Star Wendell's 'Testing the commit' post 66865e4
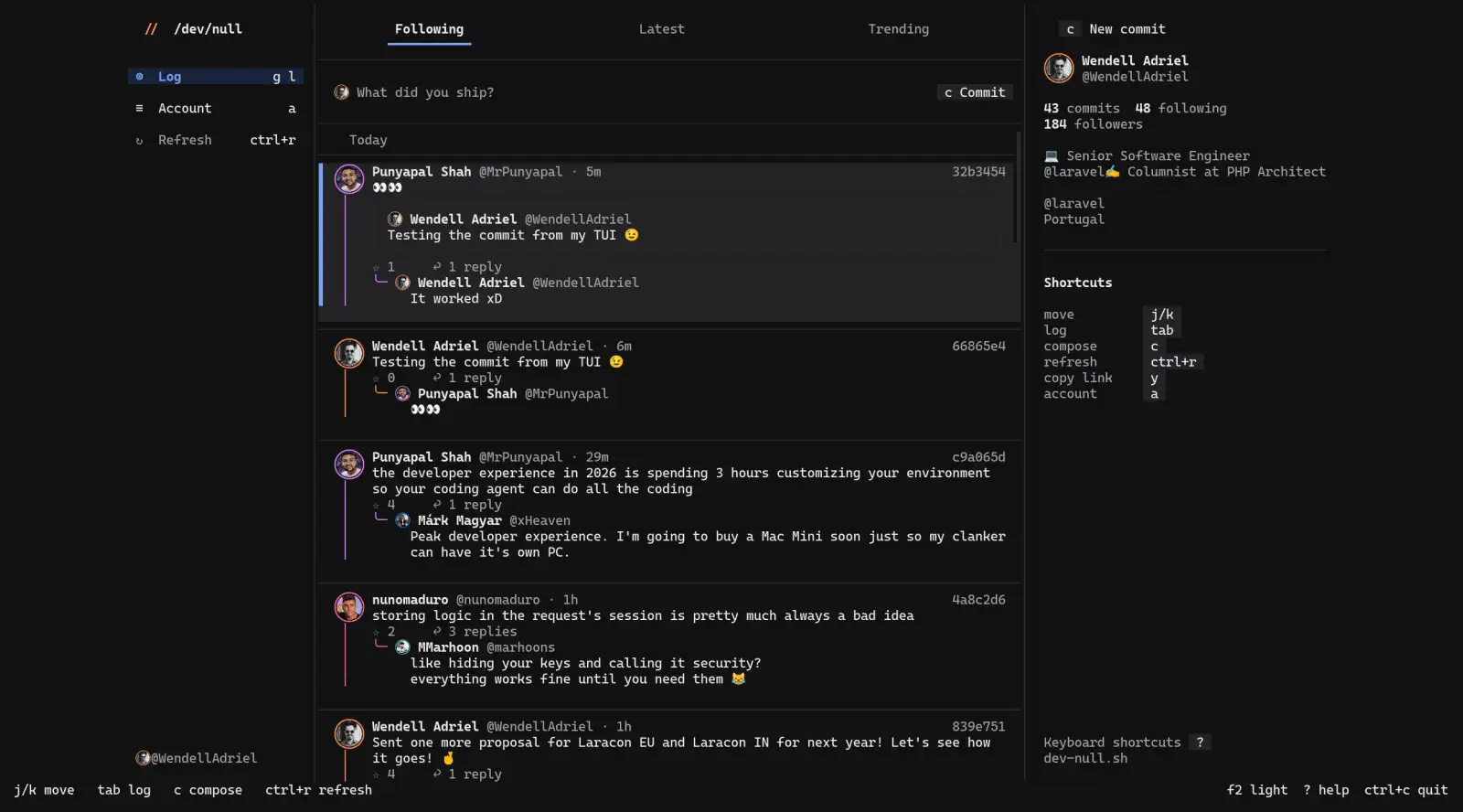 pyautogui.click(x=383, y=378)
